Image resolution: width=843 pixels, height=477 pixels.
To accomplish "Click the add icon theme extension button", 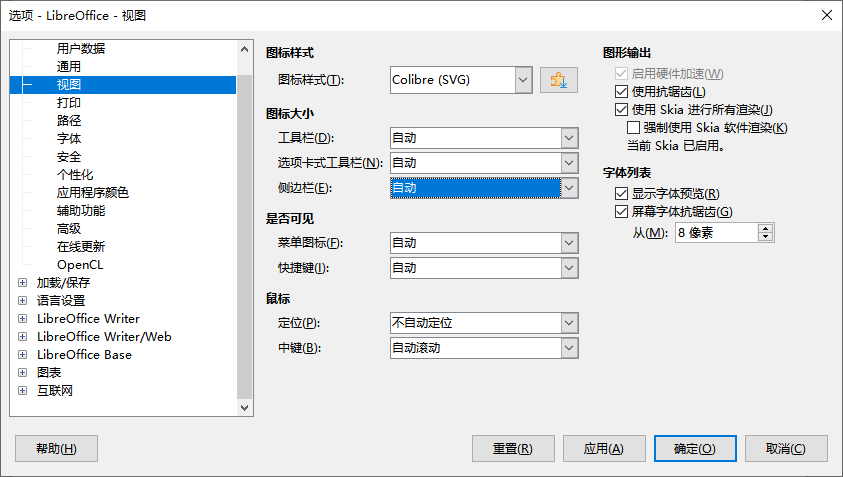I will click(559, 80).
